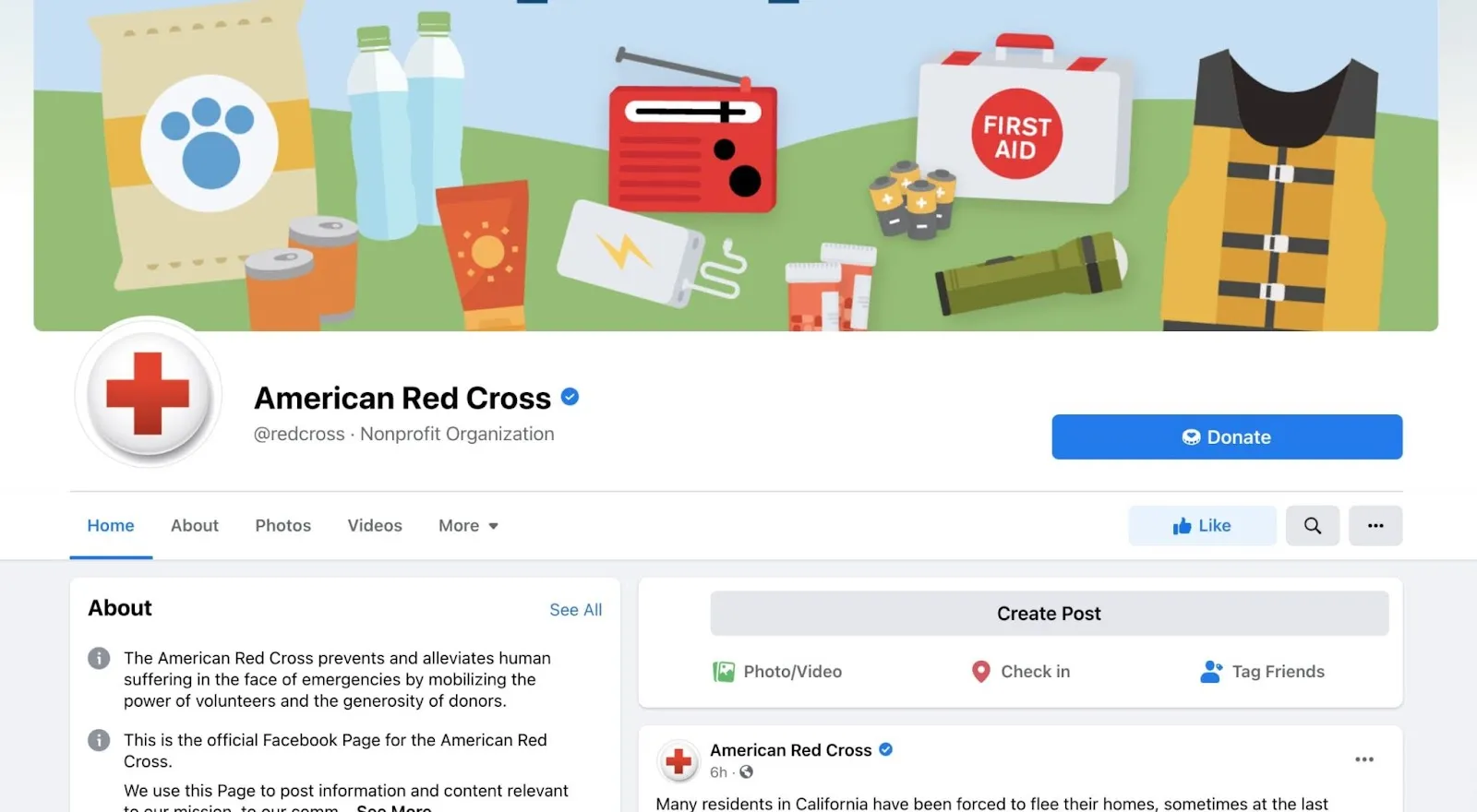This screenshot has width=1477, height=812.
Task: Click the Check in location pin icon
Action: click(981, 672)
